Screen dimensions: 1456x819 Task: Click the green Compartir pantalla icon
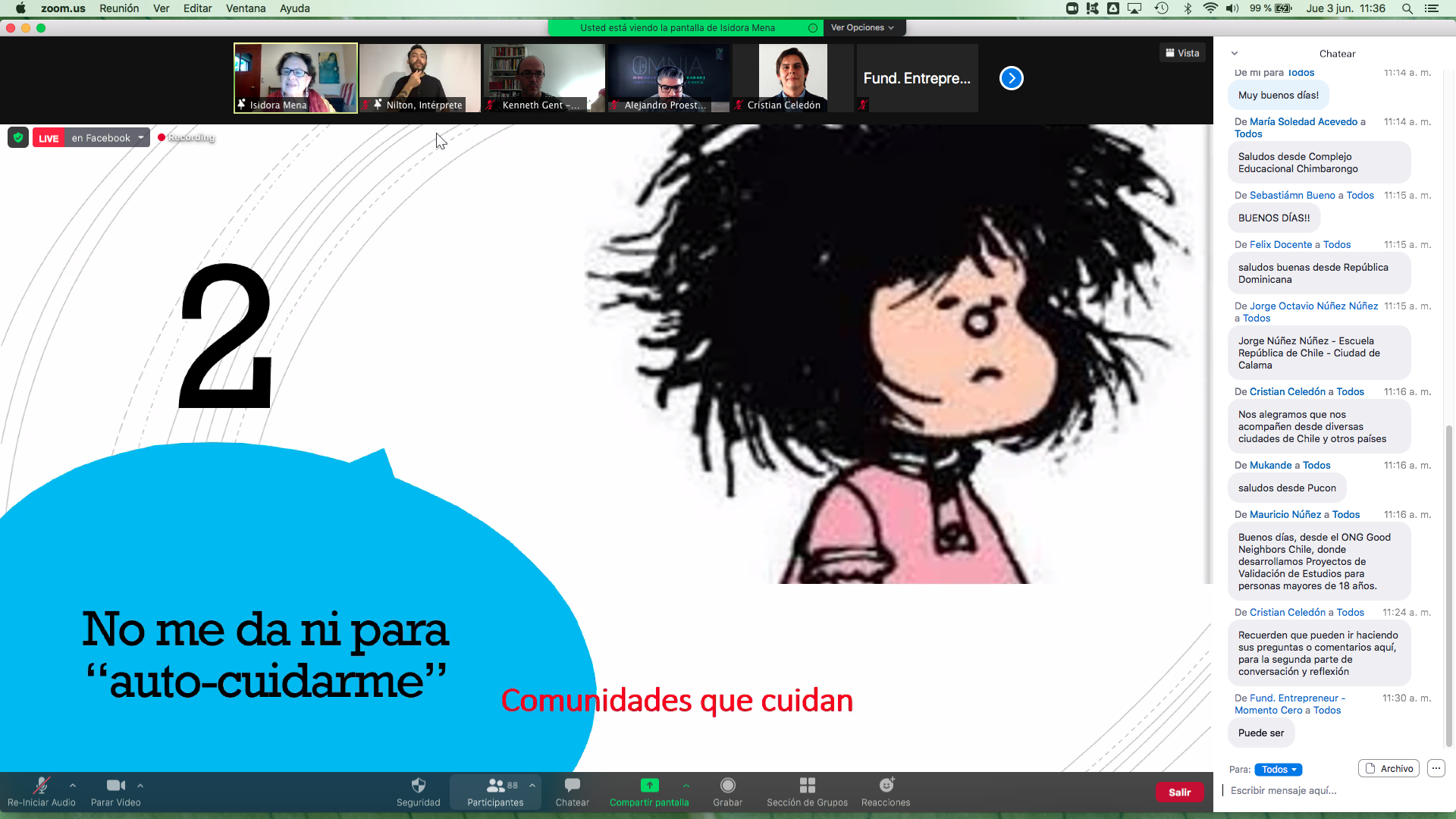click(x=650, y=786)
